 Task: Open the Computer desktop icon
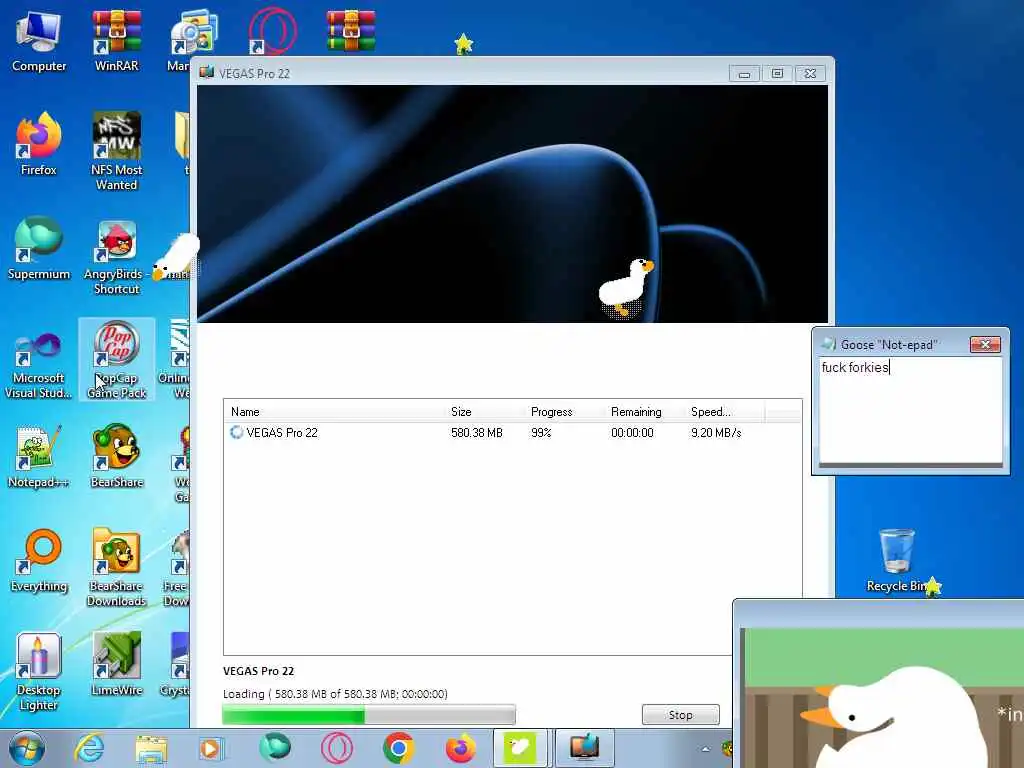(39, 40)
